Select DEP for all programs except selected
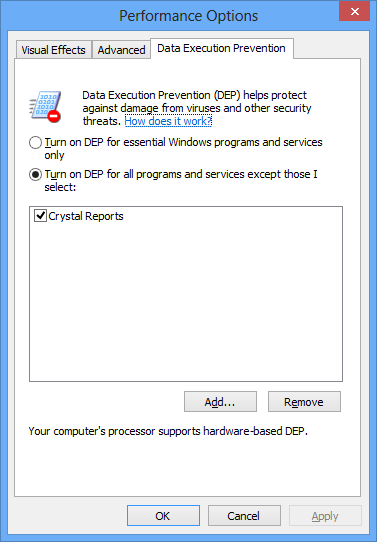The width and height of the screenshot is (377, 542). 35,175
